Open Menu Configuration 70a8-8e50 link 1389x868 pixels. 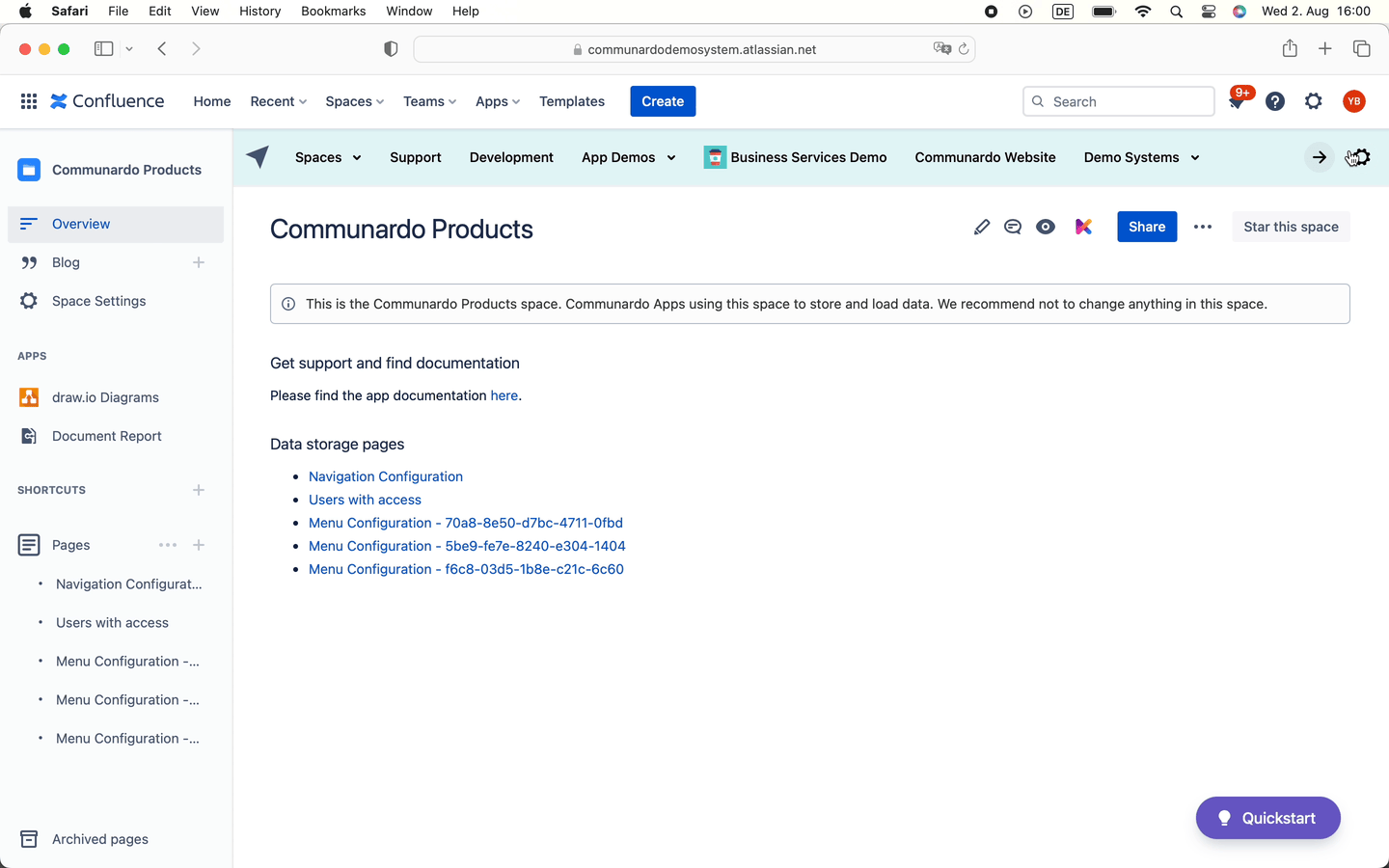point(466,523)
